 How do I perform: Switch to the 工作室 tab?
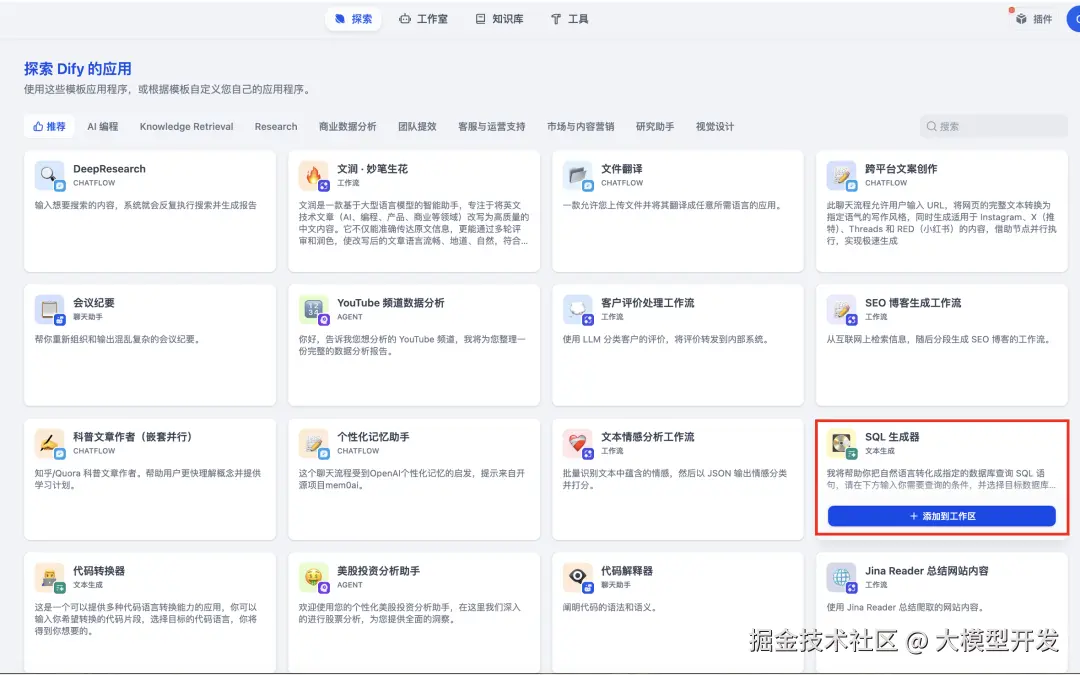click(423, 17)
